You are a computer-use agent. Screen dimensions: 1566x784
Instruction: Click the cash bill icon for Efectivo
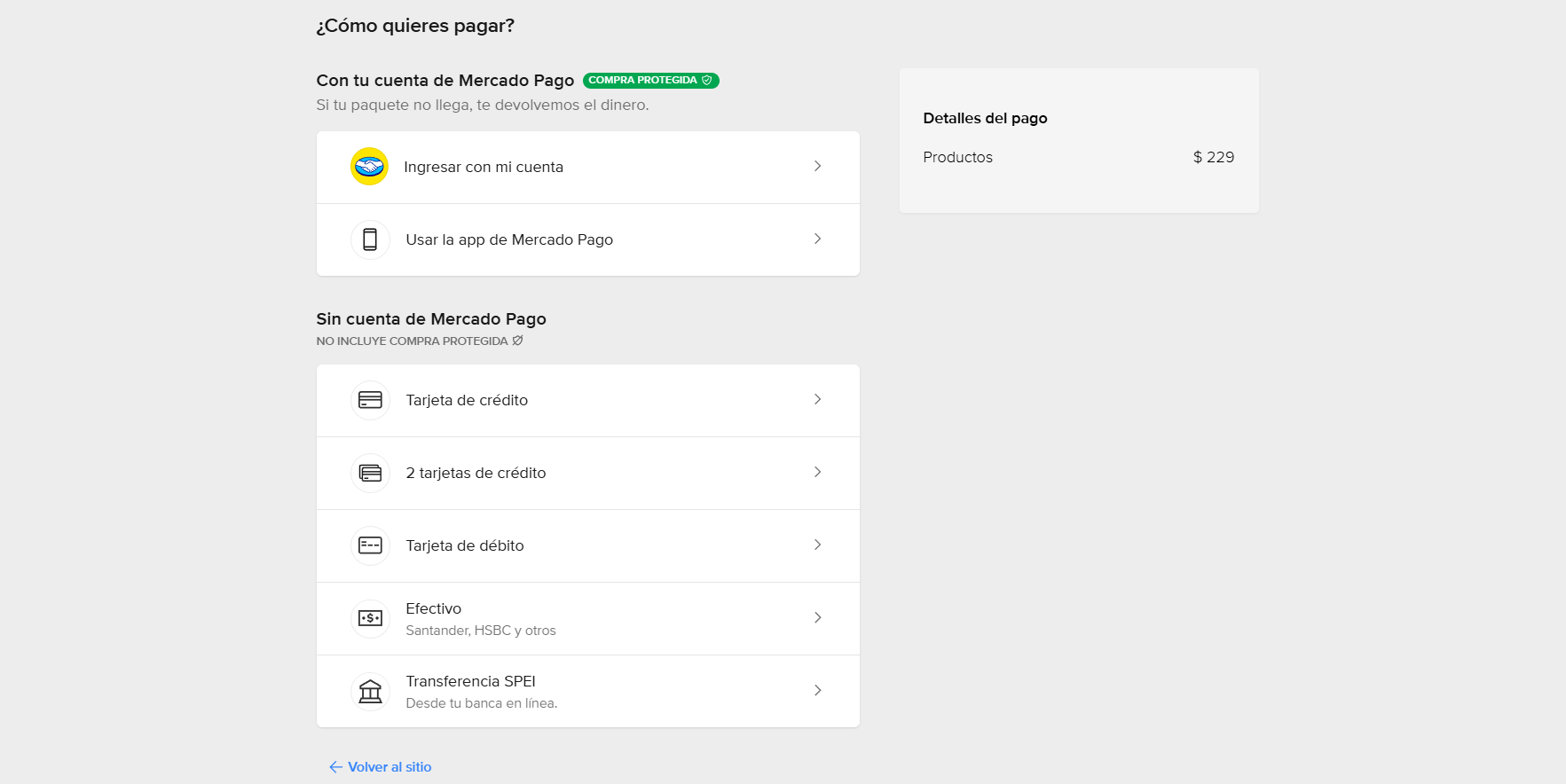point(370,618)
